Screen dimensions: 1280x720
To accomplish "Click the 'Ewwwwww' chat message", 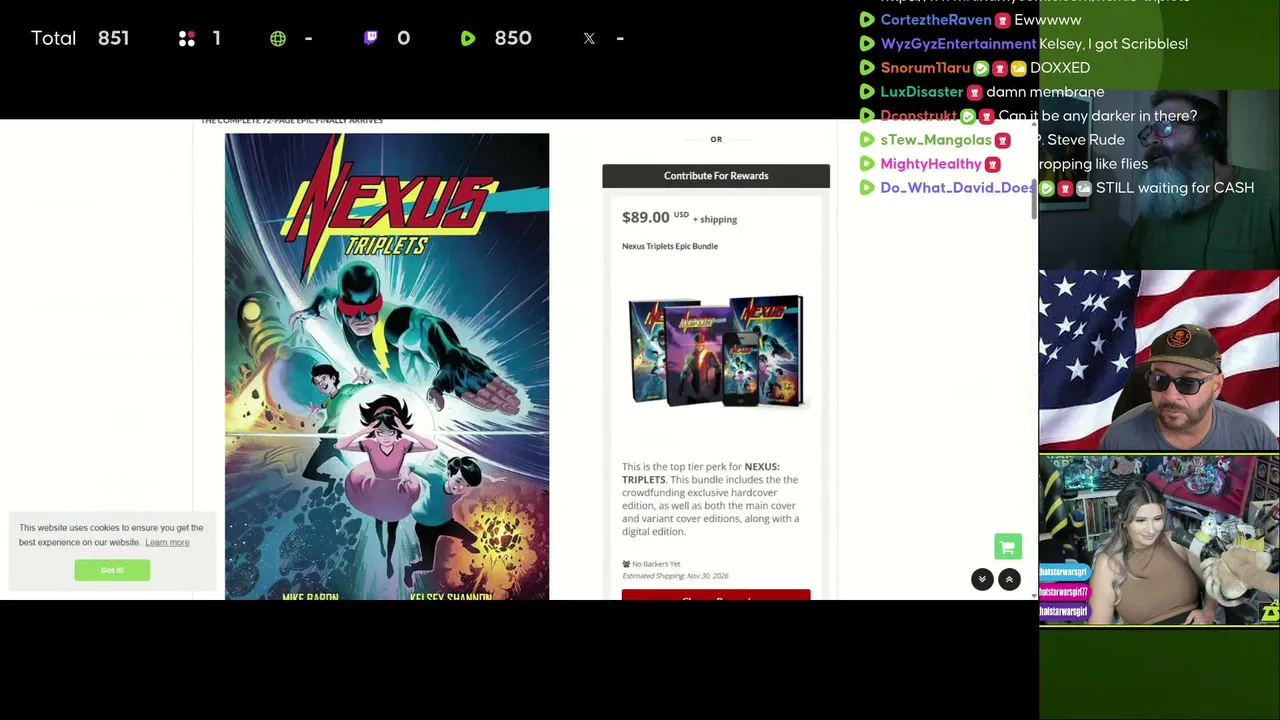I will [x=1047, y=20].
